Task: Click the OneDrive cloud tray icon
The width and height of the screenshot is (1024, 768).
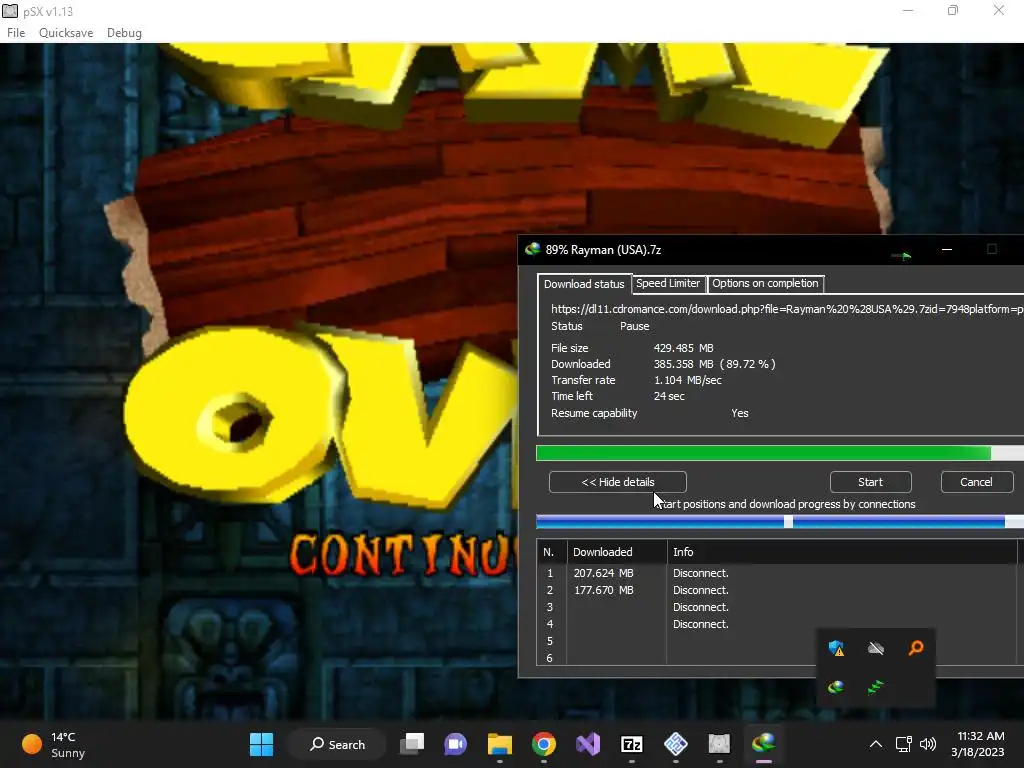Action: pyautogui.click(x=876, y=648)
